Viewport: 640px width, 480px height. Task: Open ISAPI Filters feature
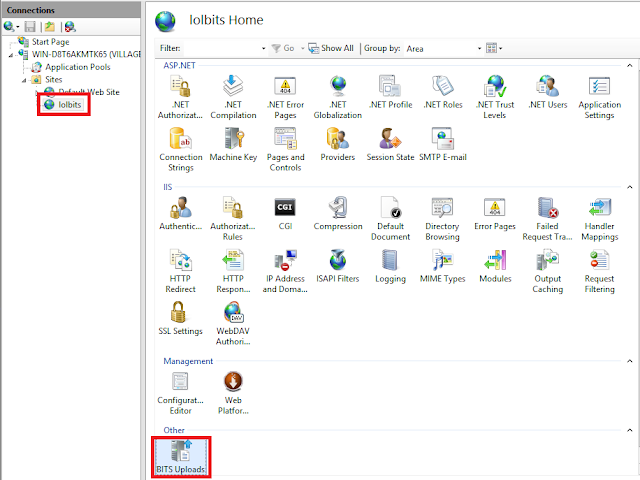pyautogui.click(x=338, y=267)
